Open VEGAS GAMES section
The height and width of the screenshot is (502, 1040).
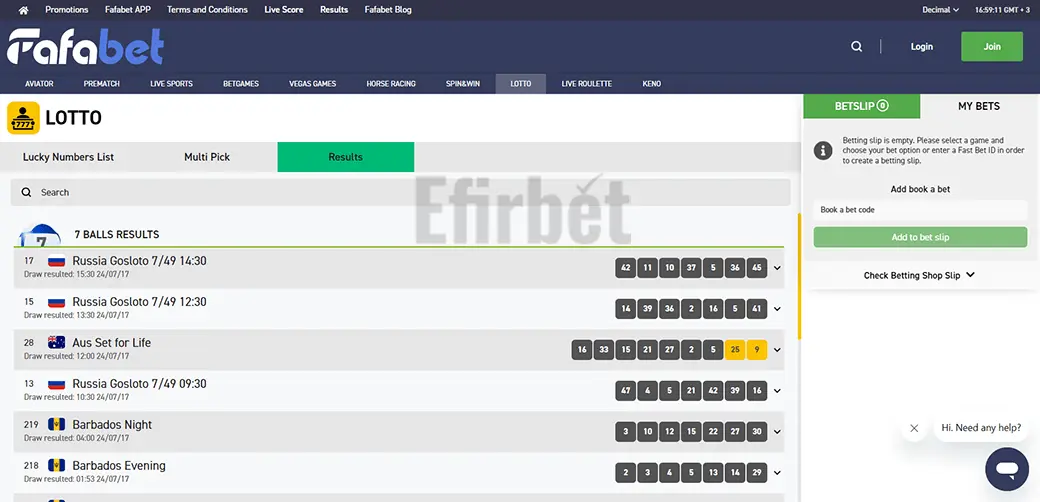click(x=312, y=84)
